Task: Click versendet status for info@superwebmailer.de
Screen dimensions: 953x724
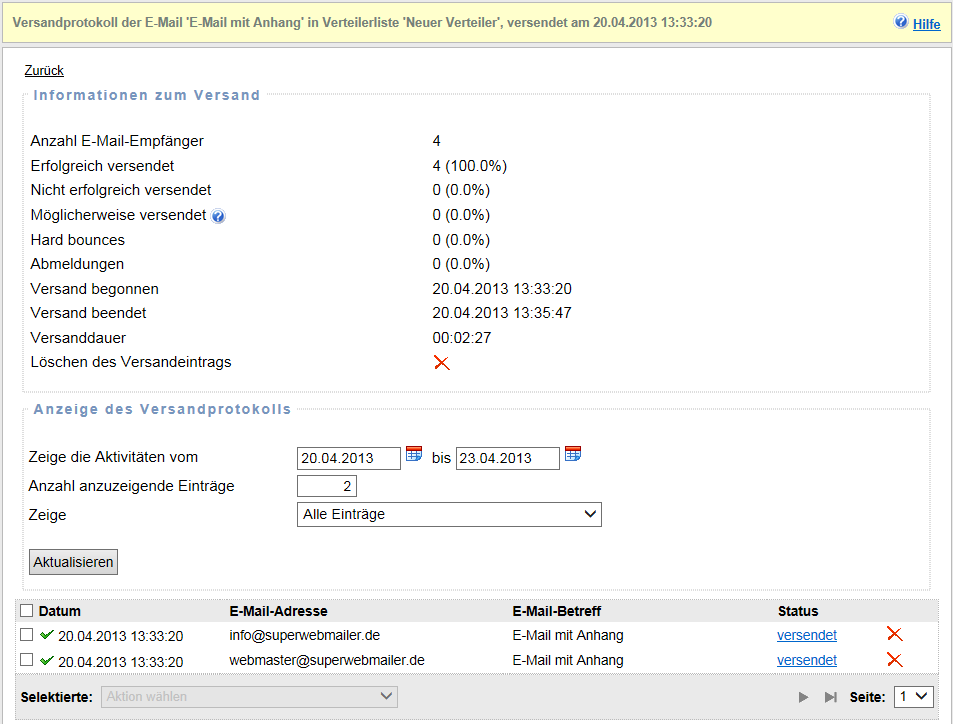Action: click(x=806, y=635)
